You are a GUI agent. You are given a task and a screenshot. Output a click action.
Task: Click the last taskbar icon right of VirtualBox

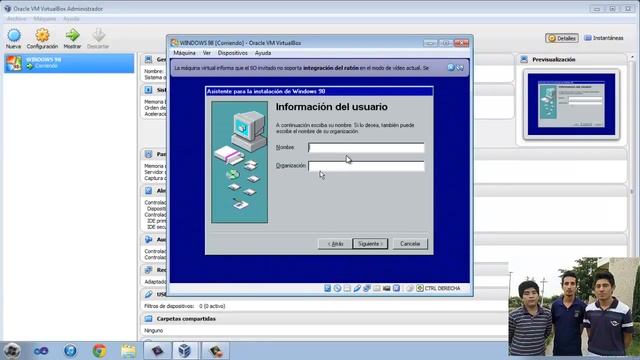pyautogui.click(x=215, y=351)
